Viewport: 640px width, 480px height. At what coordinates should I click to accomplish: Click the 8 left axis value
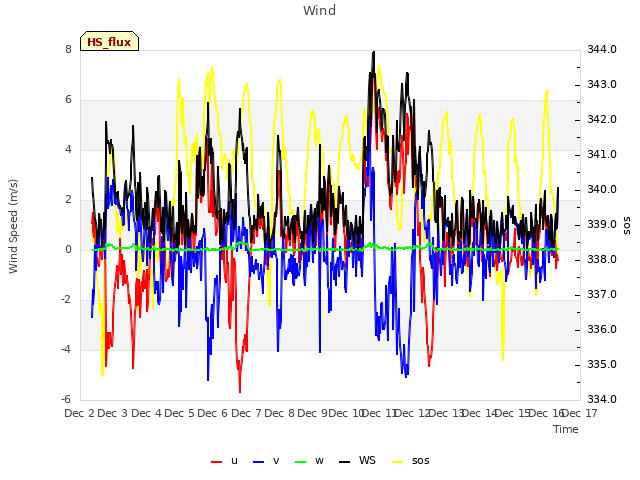pyautogui.click(x=68, y=50)
